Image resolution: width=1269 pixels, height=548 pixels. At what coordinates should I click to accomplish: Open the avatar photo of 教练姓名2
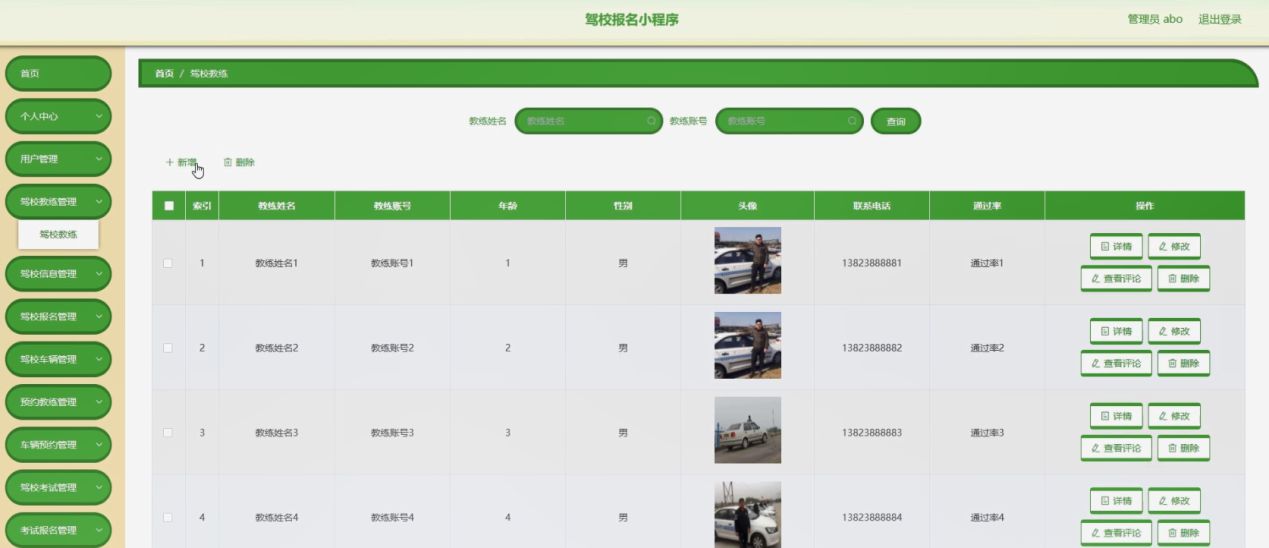(x=747, y=345)
